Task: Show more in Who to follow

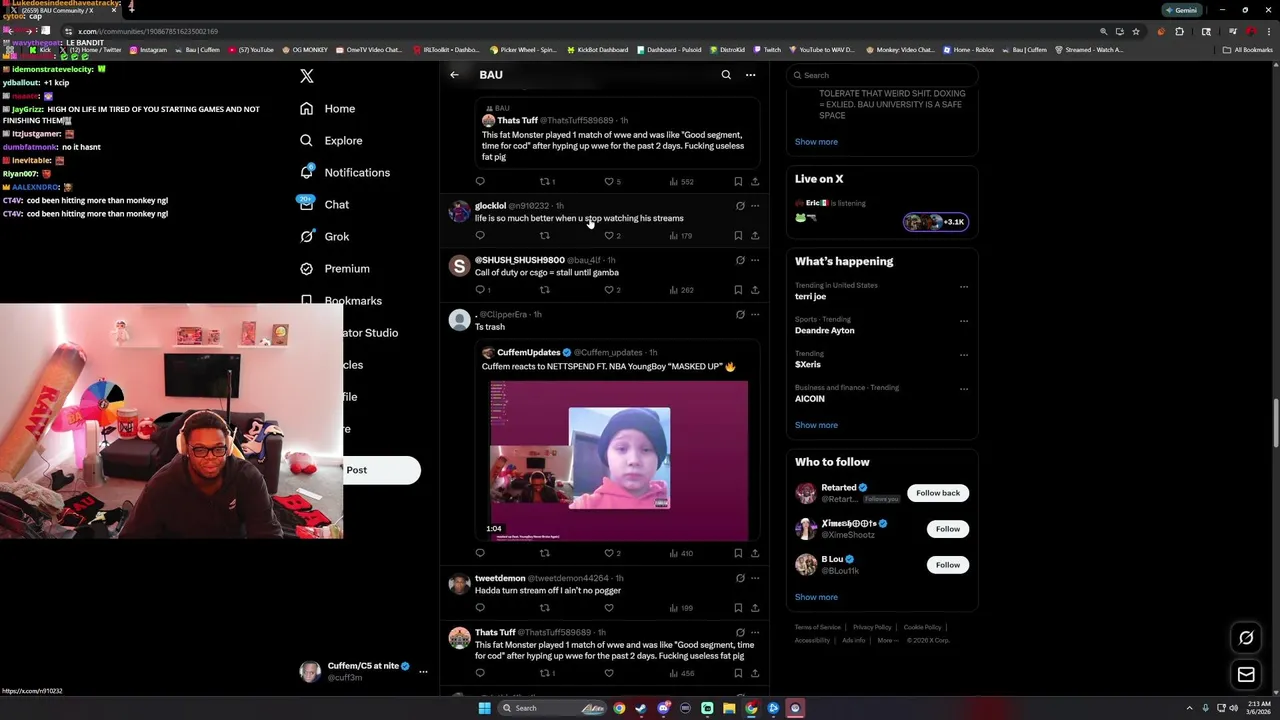Action: [816, 597]
